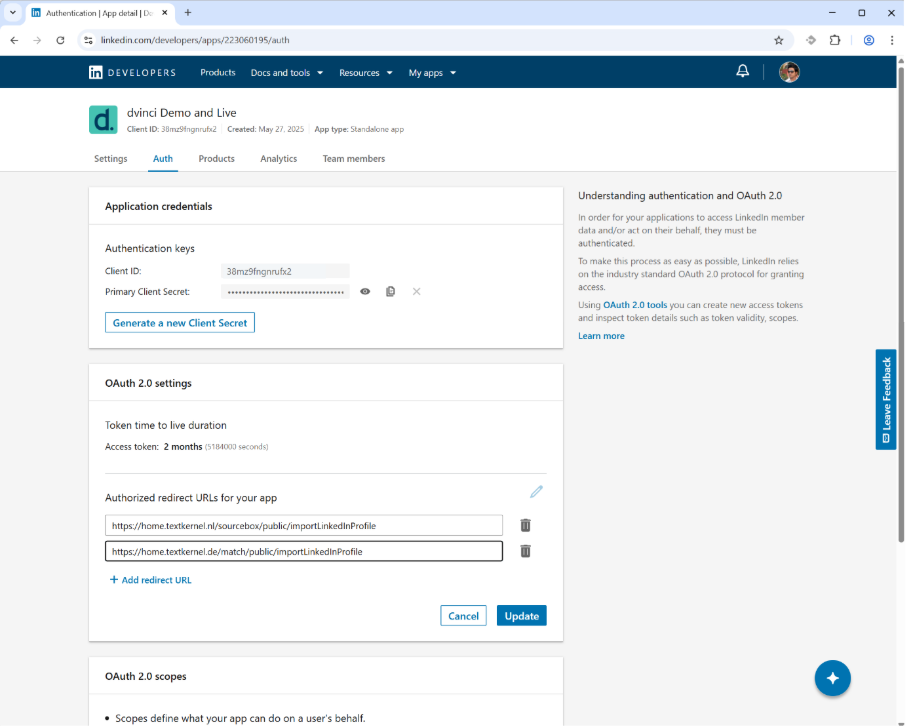Image resolution: width=906 pixels, height=726 pixels.
Task: Delete the textkernel.de match redirect URL
Action: [525, 551]
